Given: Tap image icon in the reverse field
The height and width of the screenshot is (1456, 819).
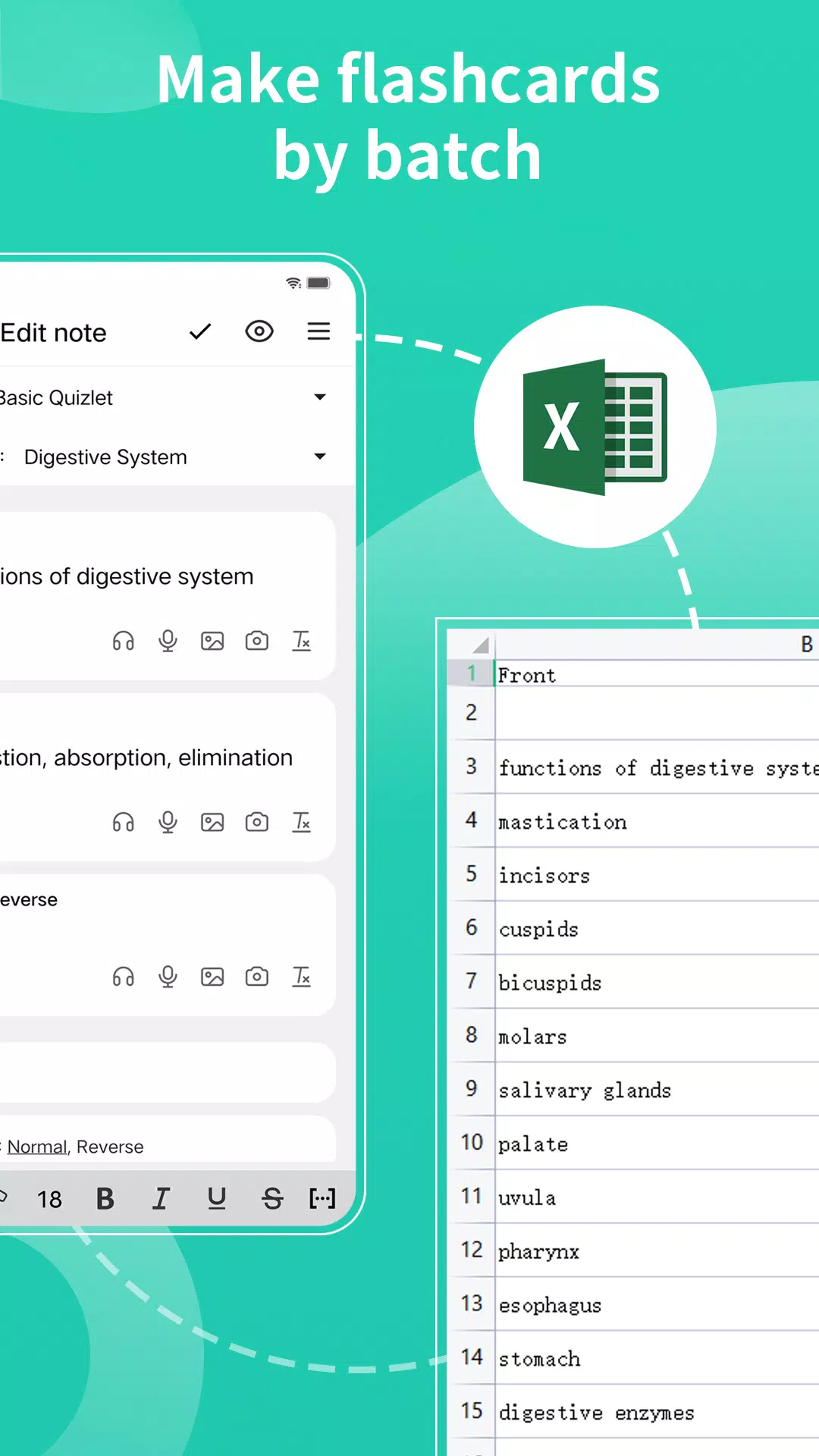Looking at the screenshot, I should (212, 977).
